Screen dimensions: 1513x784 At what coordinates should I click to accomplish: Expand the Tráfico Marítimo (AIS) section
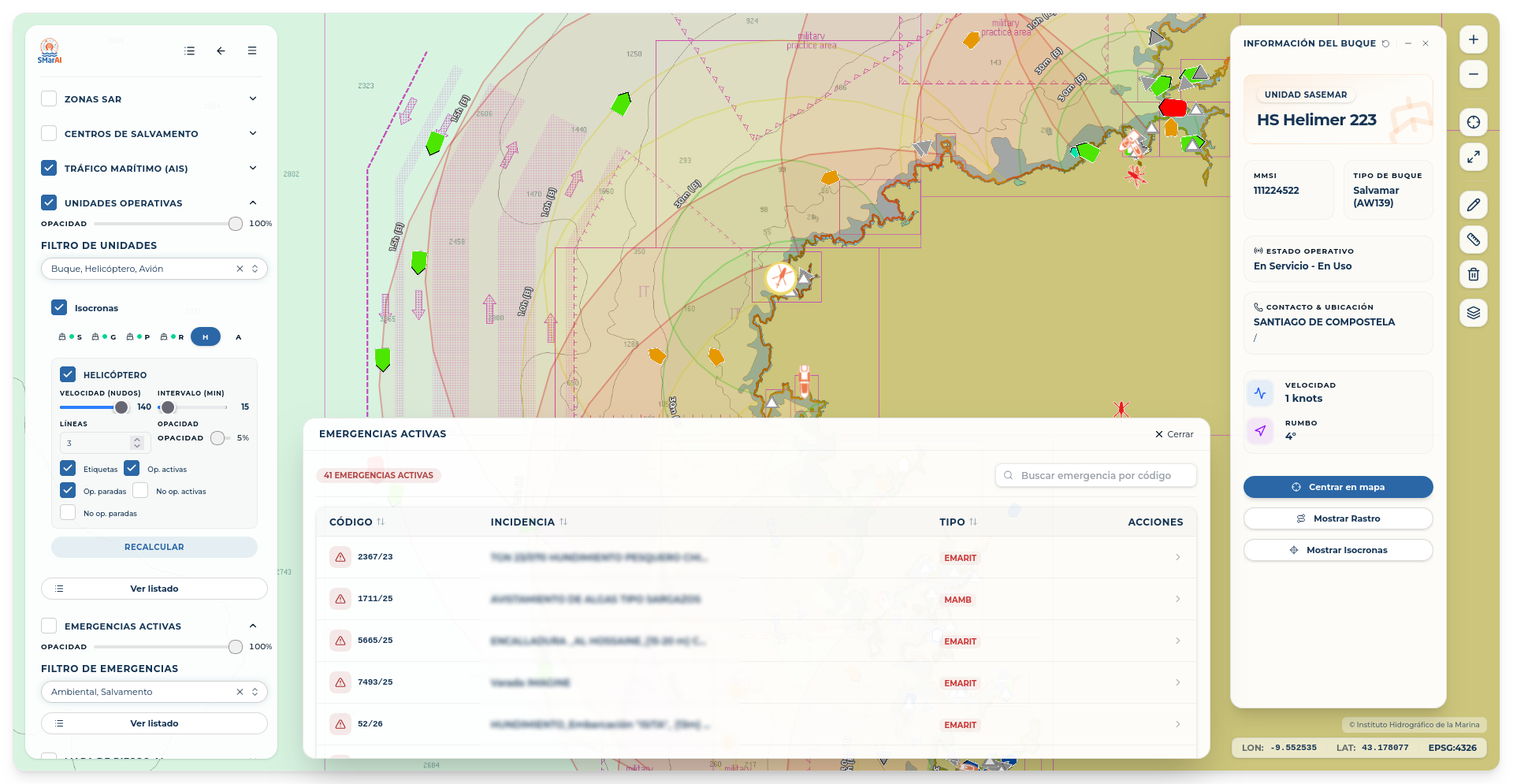[253, 168]
